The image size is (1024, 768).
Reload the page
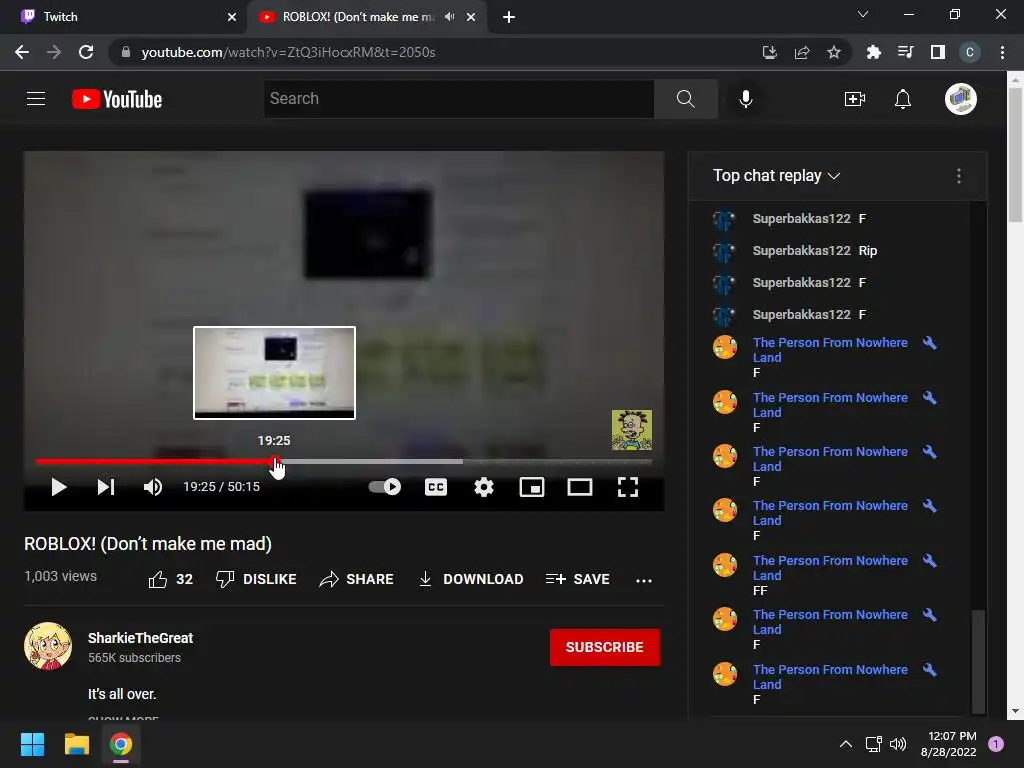tap(86, 52)
